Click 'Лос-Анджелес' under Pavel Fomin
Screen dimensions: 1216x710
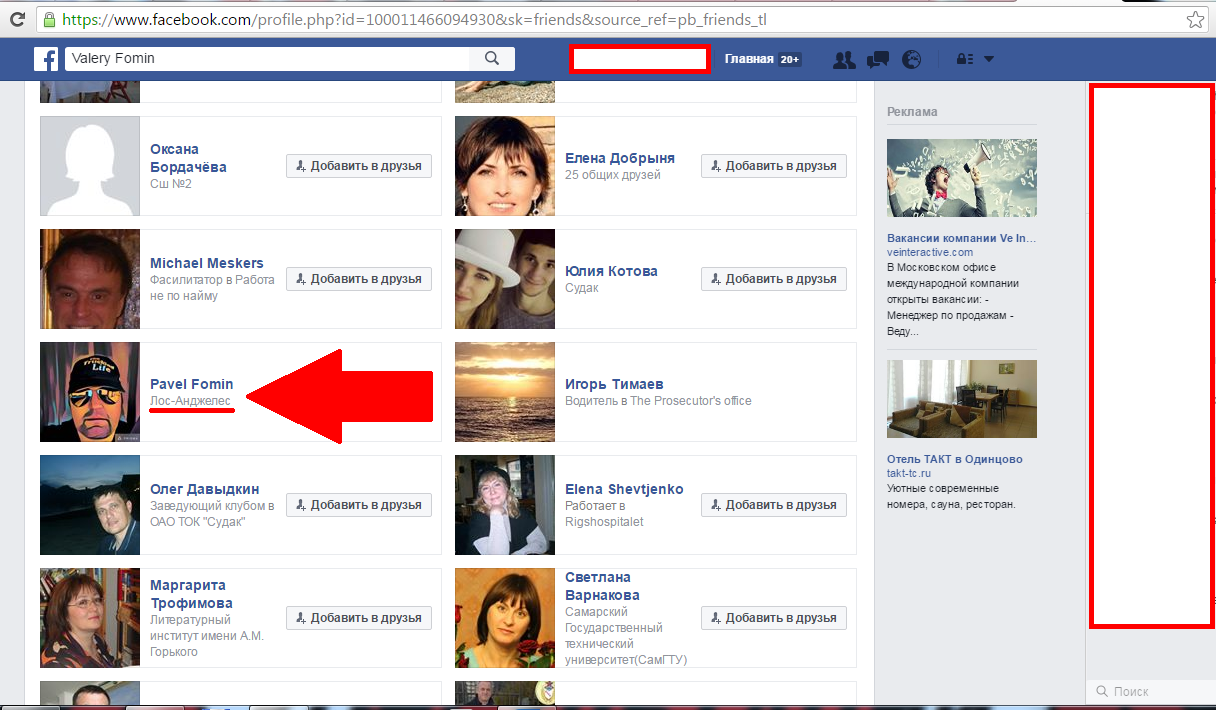point(190,401)
